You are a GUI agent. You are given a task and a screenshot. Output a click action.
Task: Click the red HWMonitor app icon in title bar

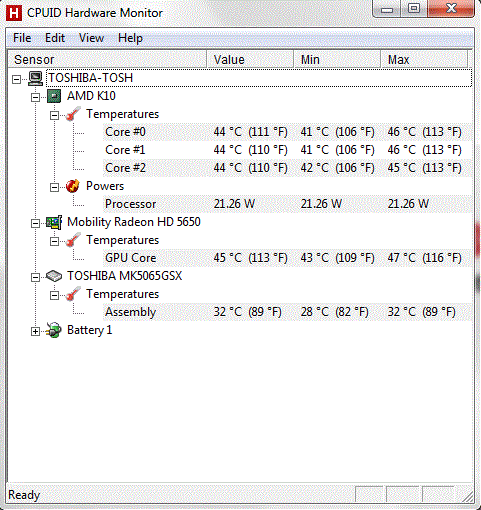tap(14, 13)
